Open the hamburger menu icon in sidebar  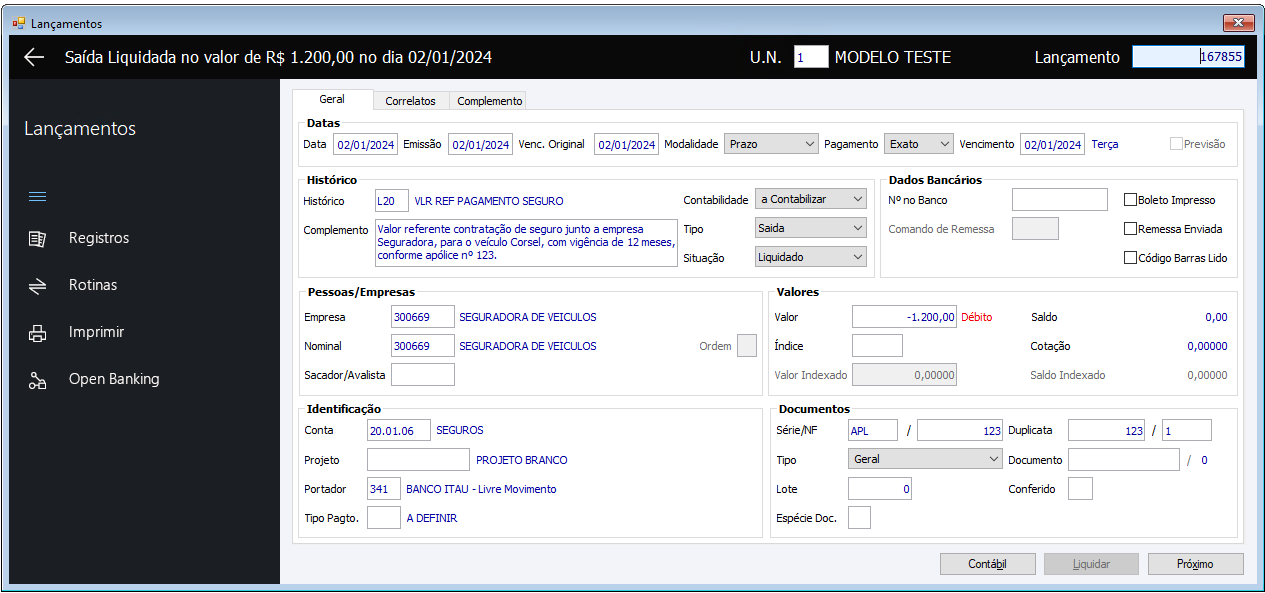[x=37, y=196]
